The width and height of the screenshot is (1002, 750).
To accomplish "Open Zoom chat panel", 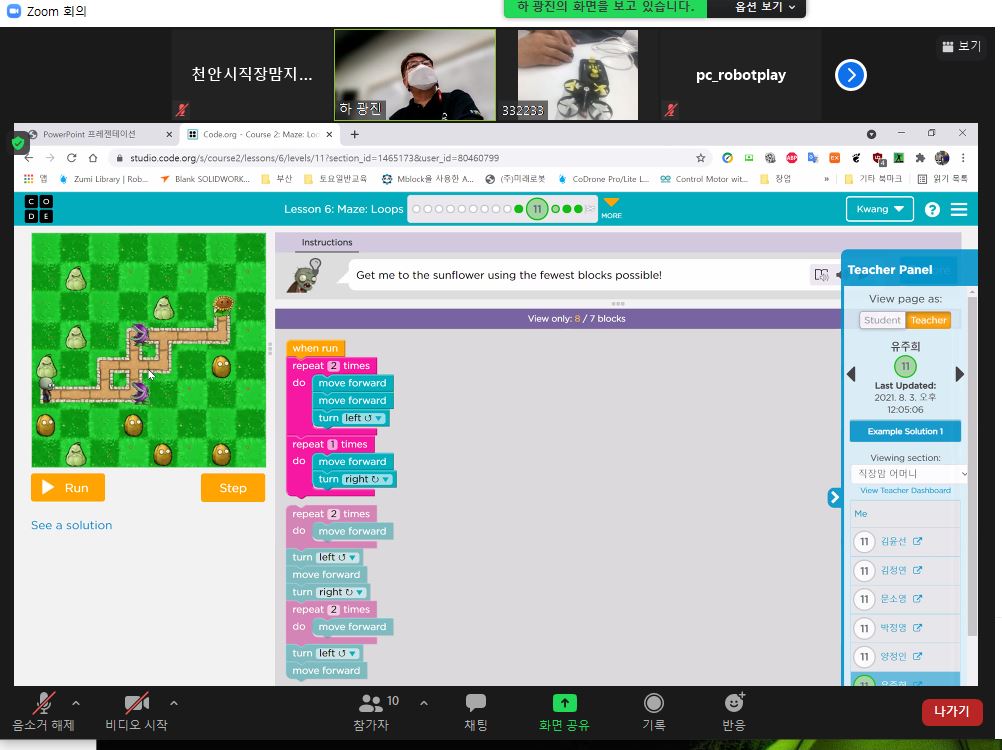I will [476, 712].
